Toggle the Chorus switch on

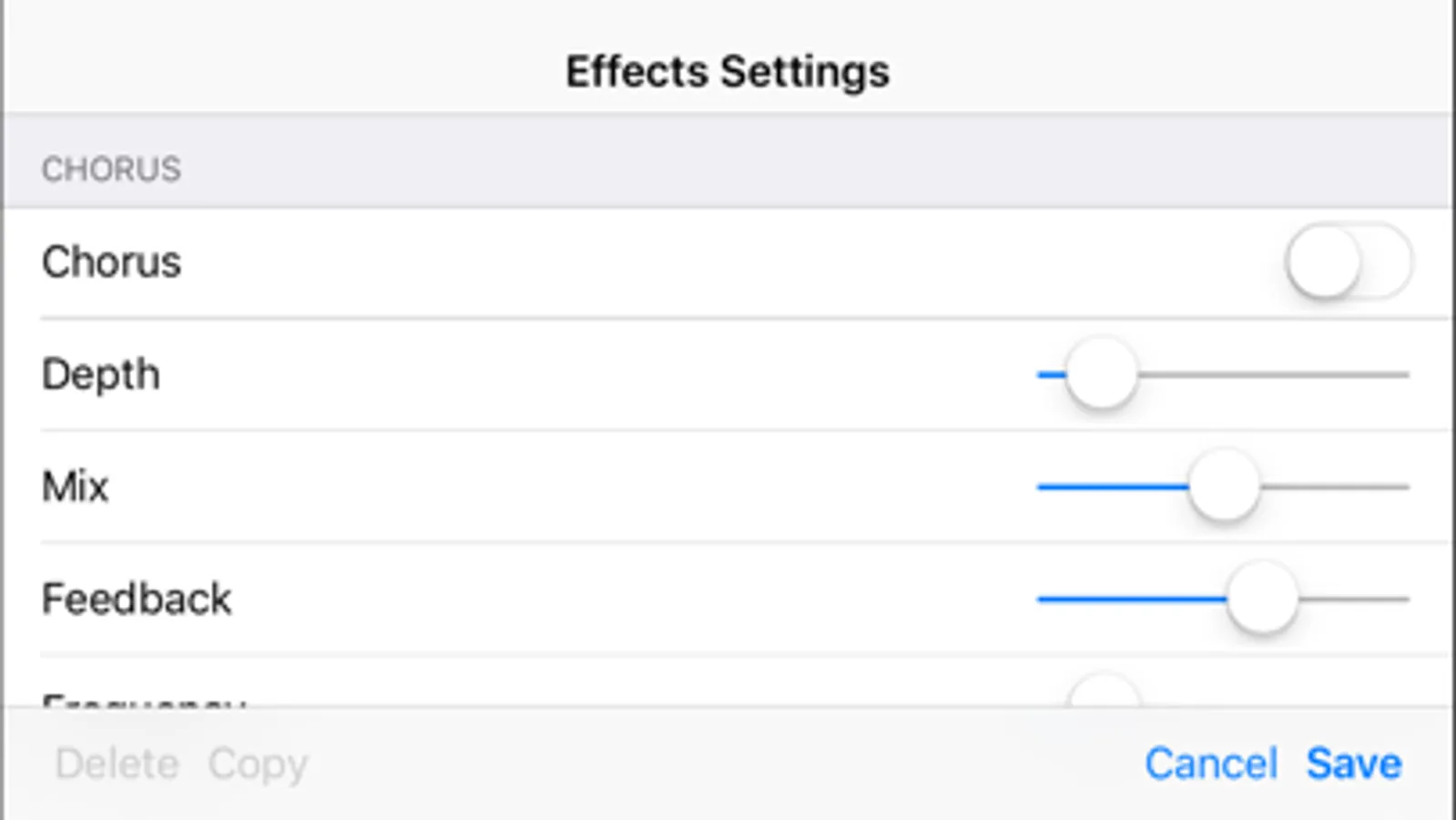(x=1348, y=262)
